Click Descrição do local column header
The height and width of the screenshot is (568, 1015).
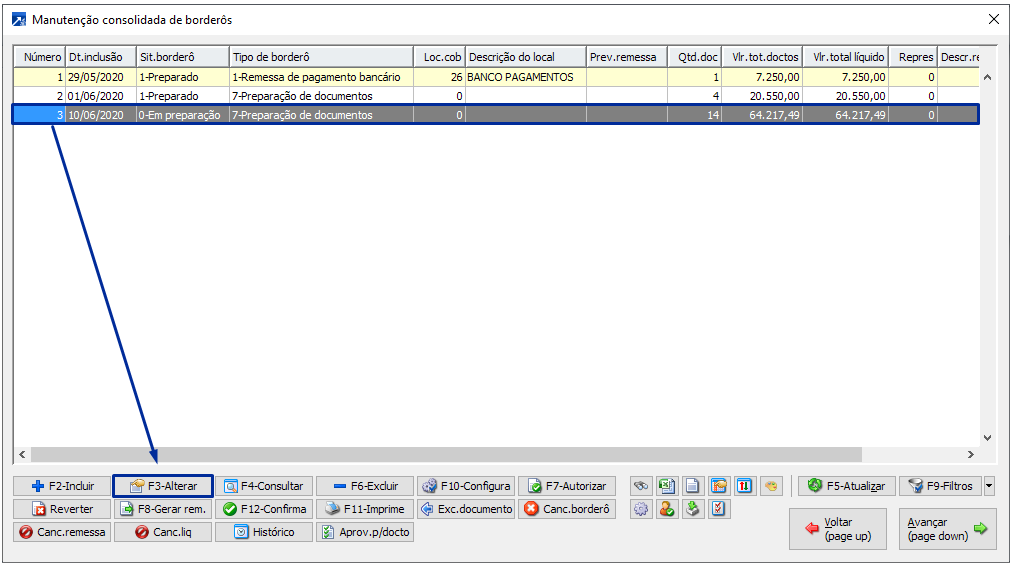pos(526,57)
